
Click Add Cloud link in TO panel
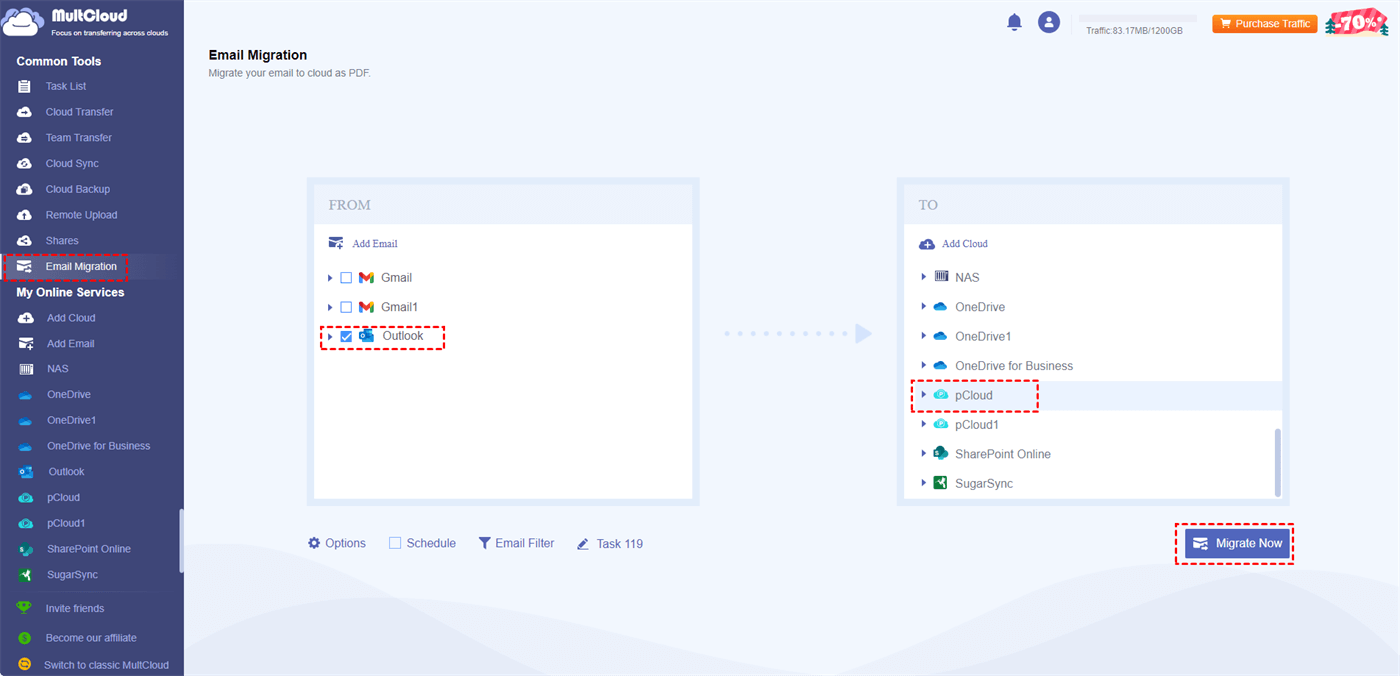coord(953,243)
